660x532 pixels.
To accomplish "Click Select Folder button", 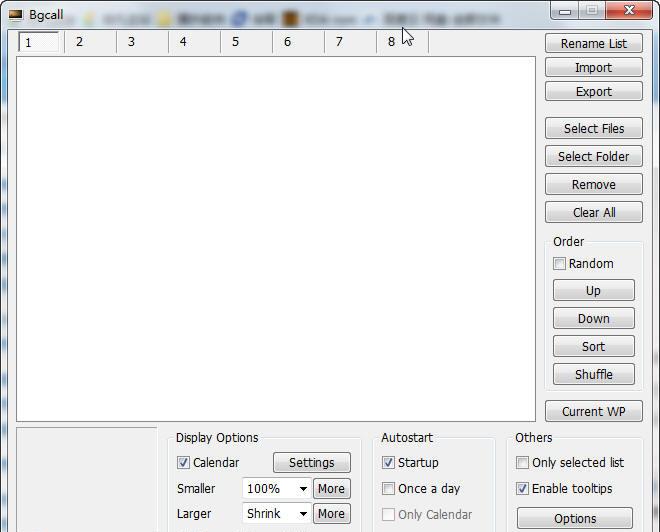I will 594,157.
